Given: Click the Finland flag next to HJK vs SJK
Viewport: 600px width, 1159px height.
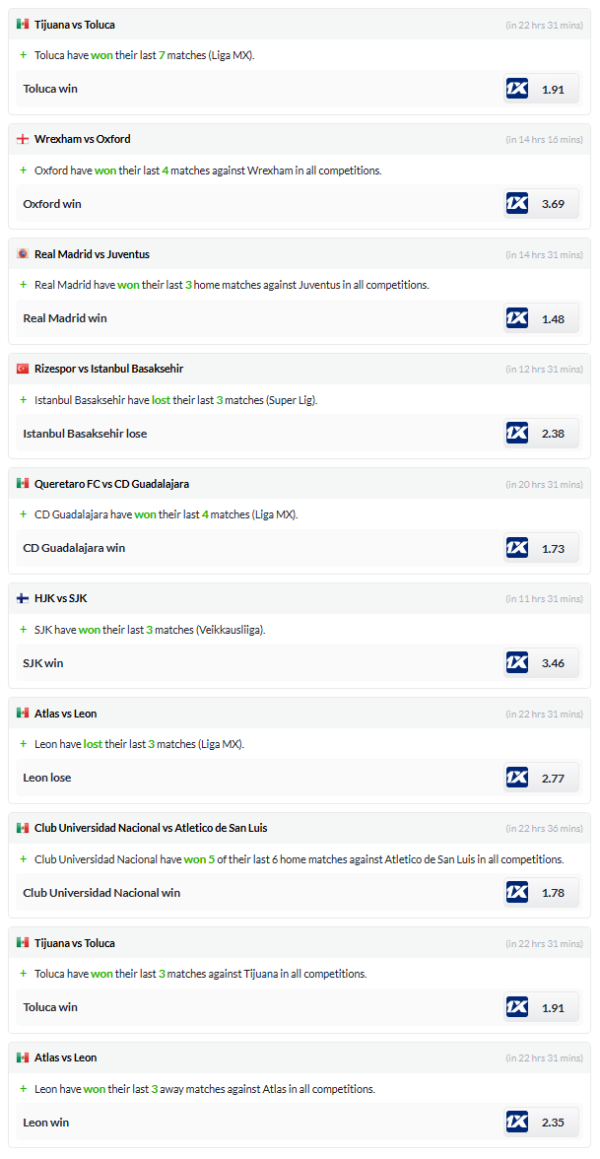Looking at the screenshot, I should pos(22,598).
